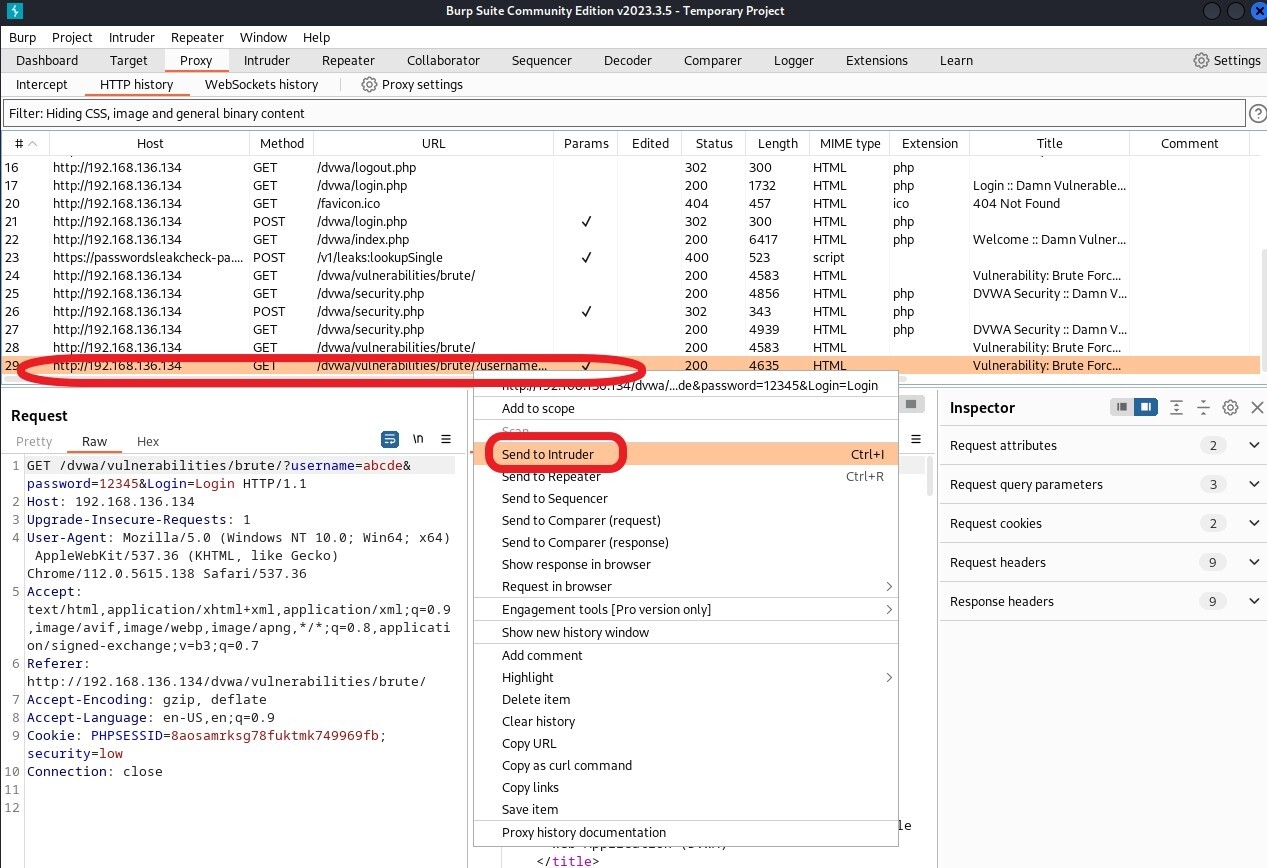1267x868 pixels.
Task: Open the Extensions tab
Action: pyautogui.click(x=877, y=60)
